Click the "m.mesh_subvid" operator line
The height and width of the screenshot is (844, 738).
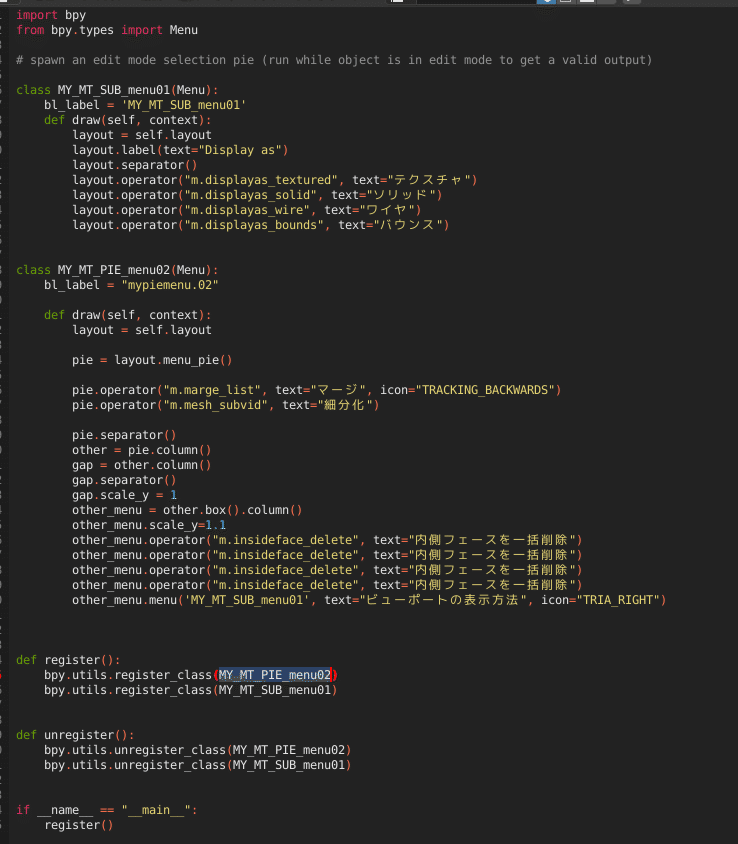click(x=226, y=405)
